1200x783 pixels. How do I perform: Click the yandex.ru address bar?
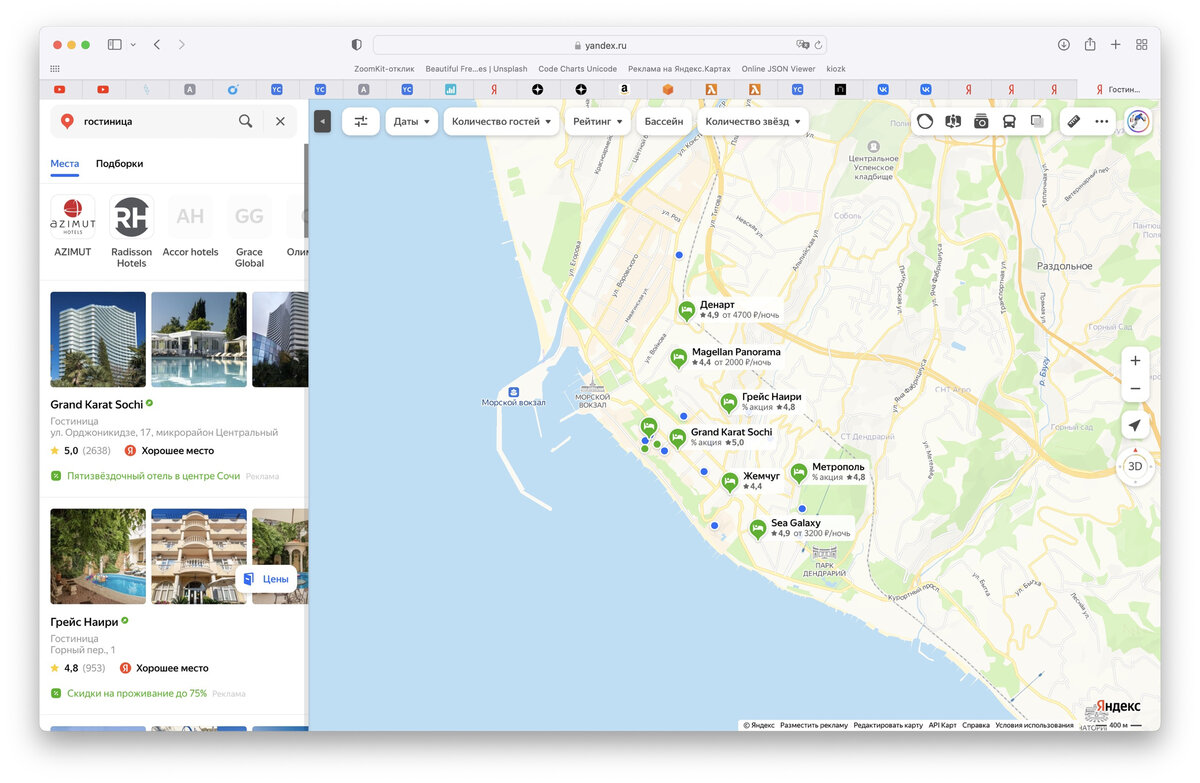(599, 45)
